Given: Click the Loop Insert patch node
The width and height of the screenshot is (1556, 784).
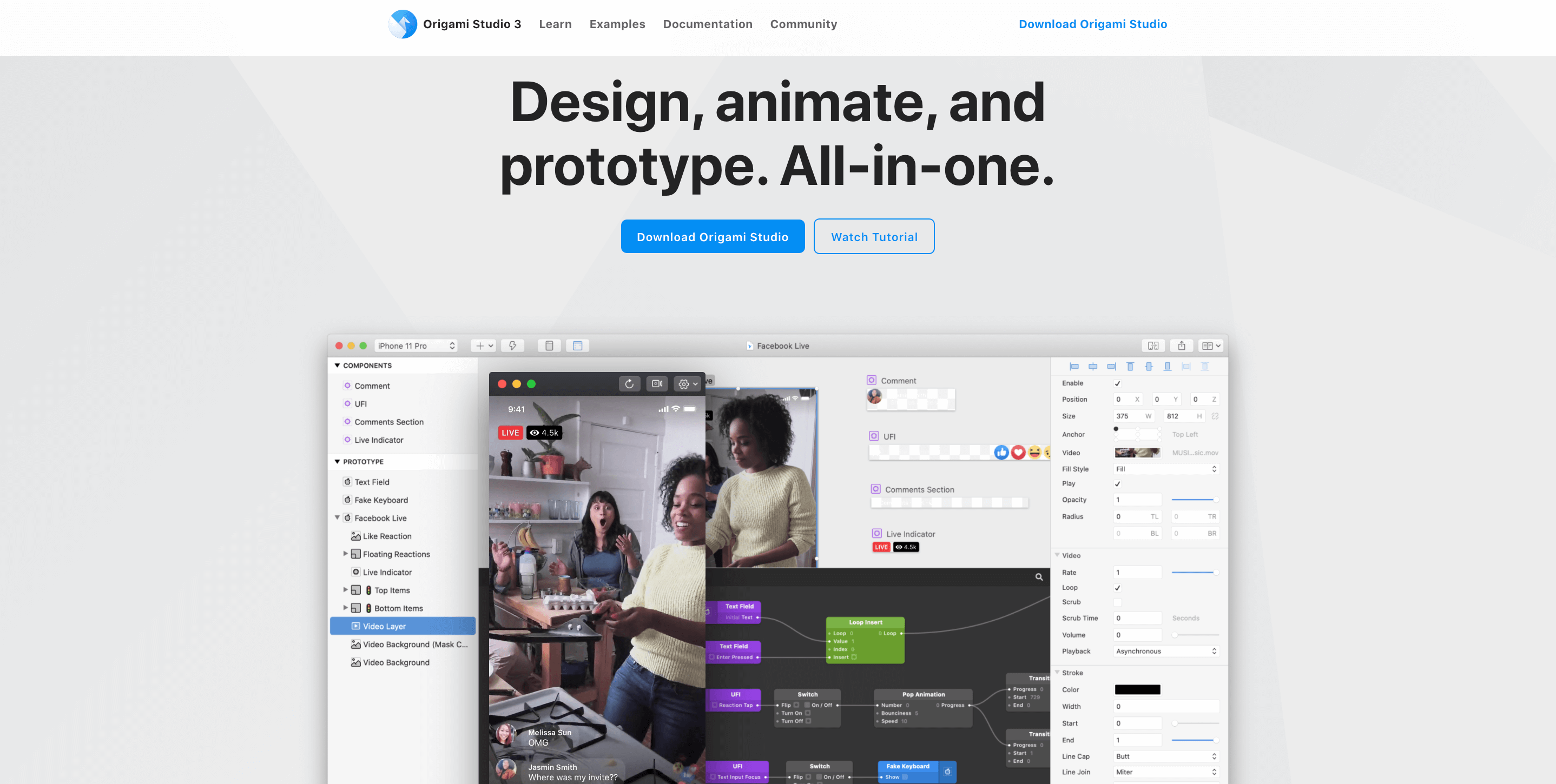Looking at the screenshot, I should [x=865, y=640].
